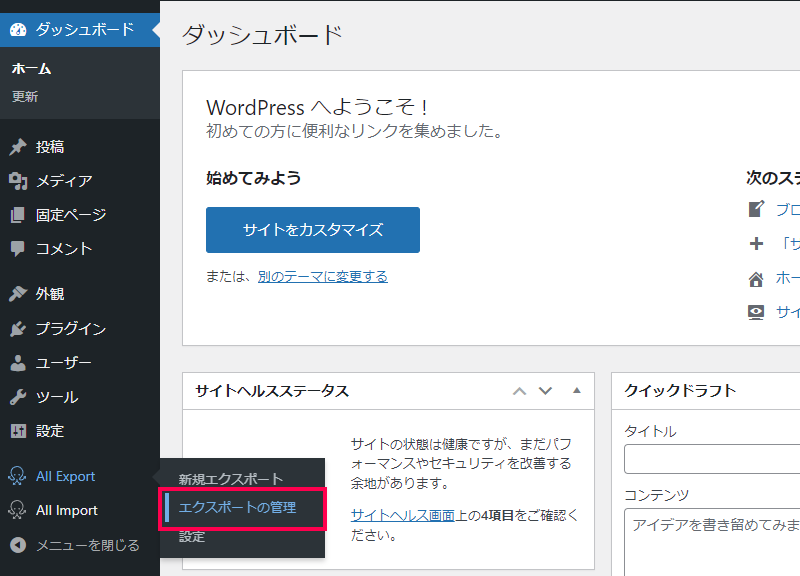Screen dimensions: 800x576
Task: Click the 固定ページ pages icon
Action: [18, 215]
